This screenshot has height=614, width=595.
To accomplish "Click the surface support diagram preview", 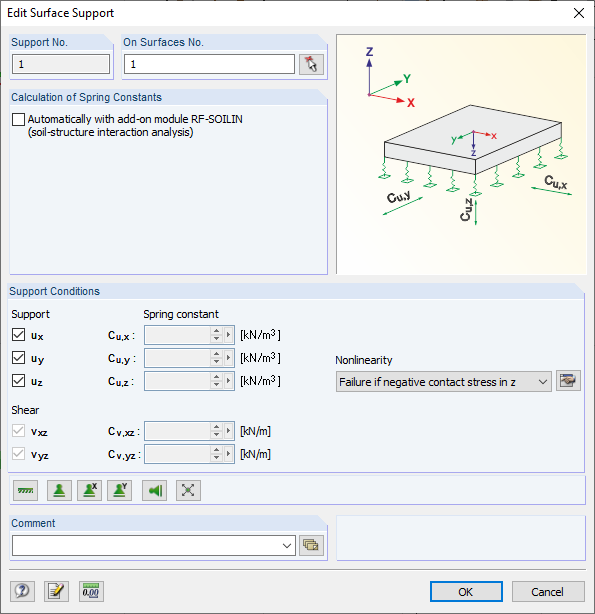I will click(x=461, y=154).
